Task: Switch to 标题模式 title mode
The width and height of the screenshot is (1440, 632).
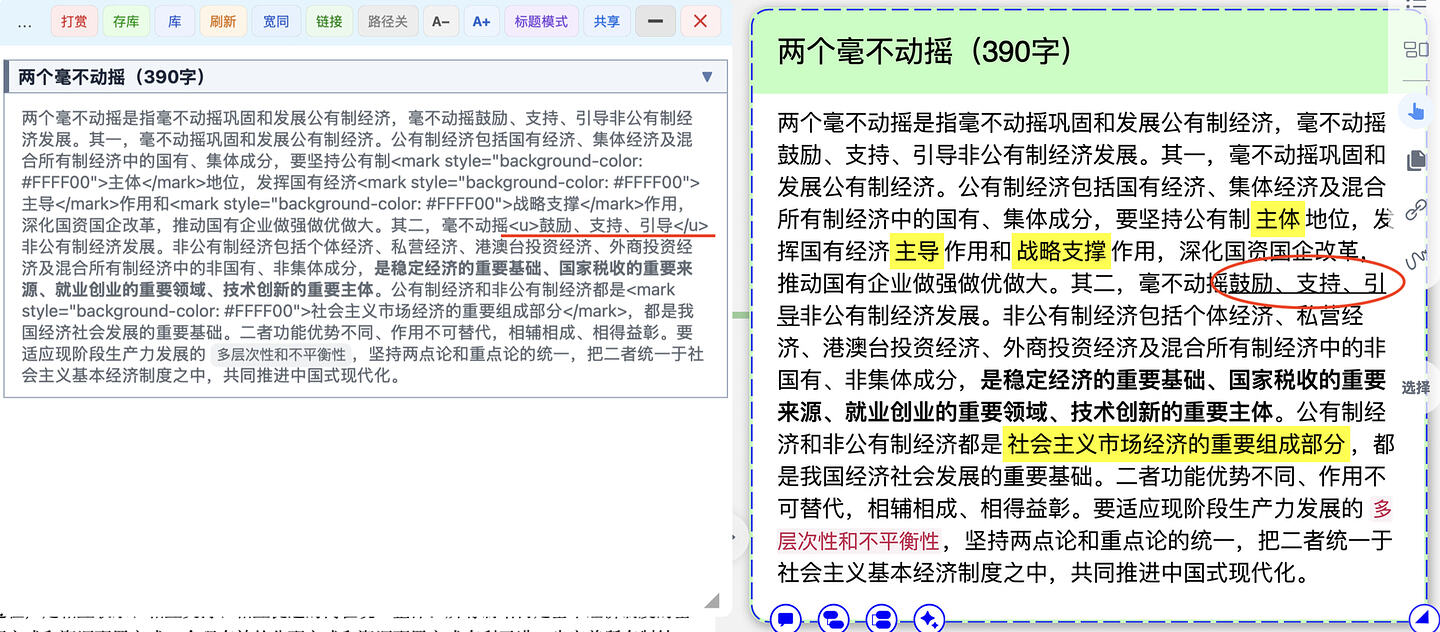Action: tap(541, 21)
